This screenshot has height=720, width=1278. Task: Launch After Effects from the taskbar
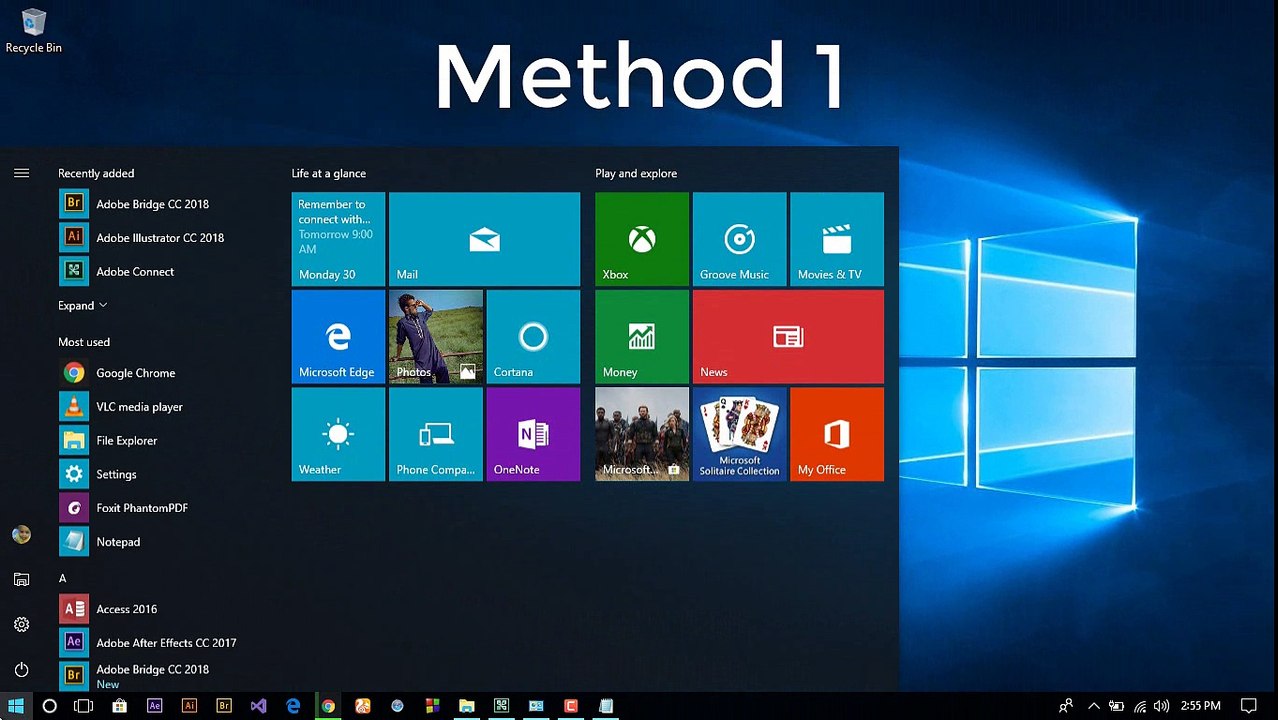[x=154, y=706]
